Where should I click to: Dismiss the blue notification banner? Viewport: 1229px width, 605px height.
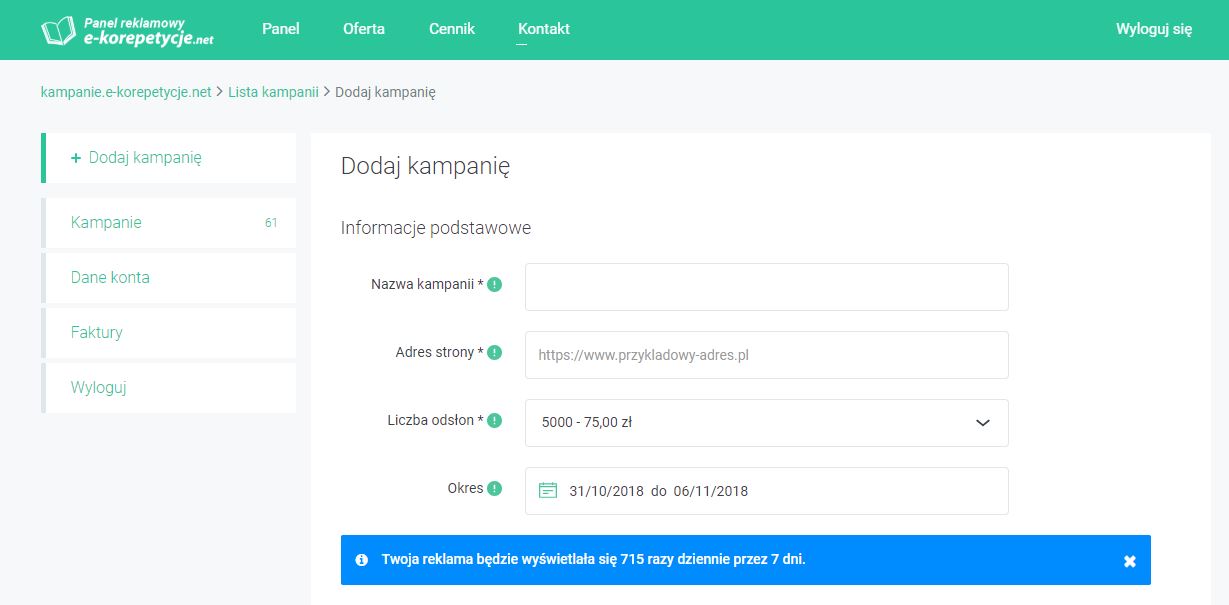point(1129,561)
